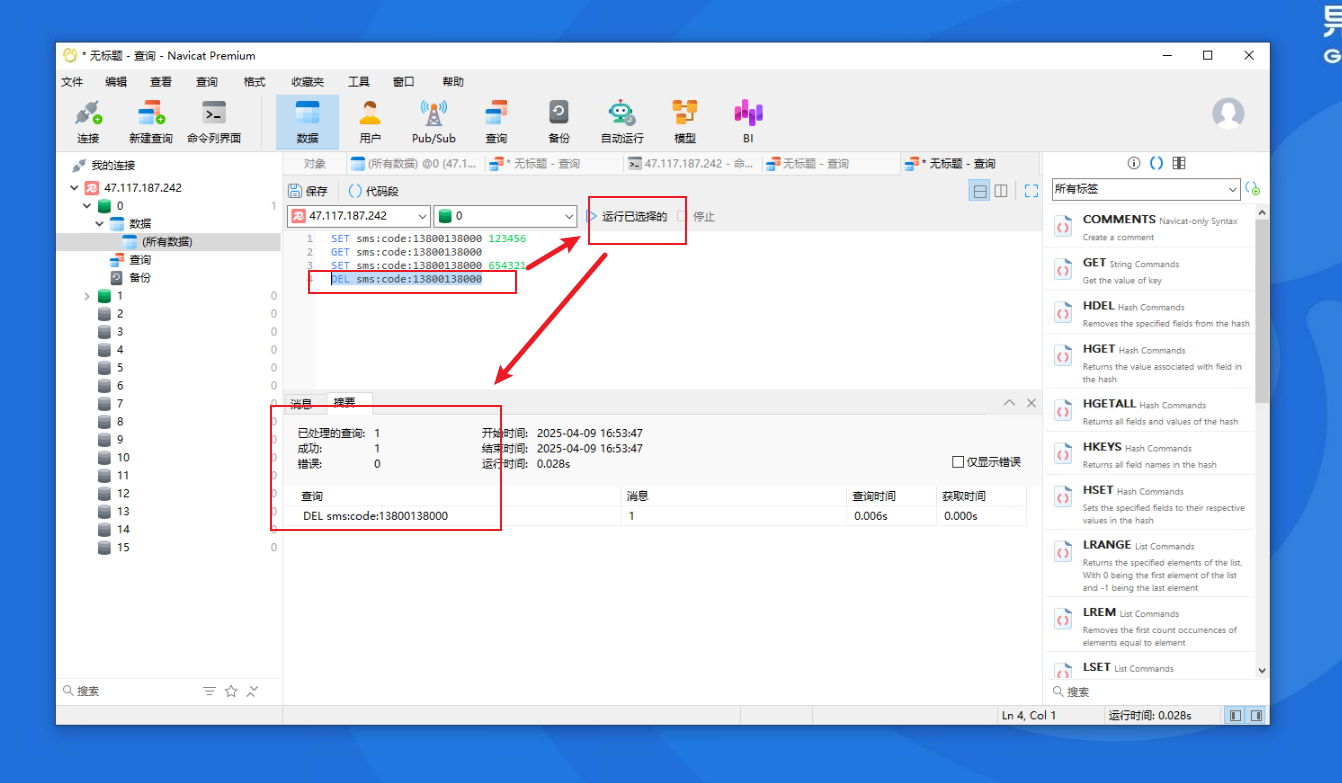Click the 新建查询 new query icon

click(x=151, y=121)
